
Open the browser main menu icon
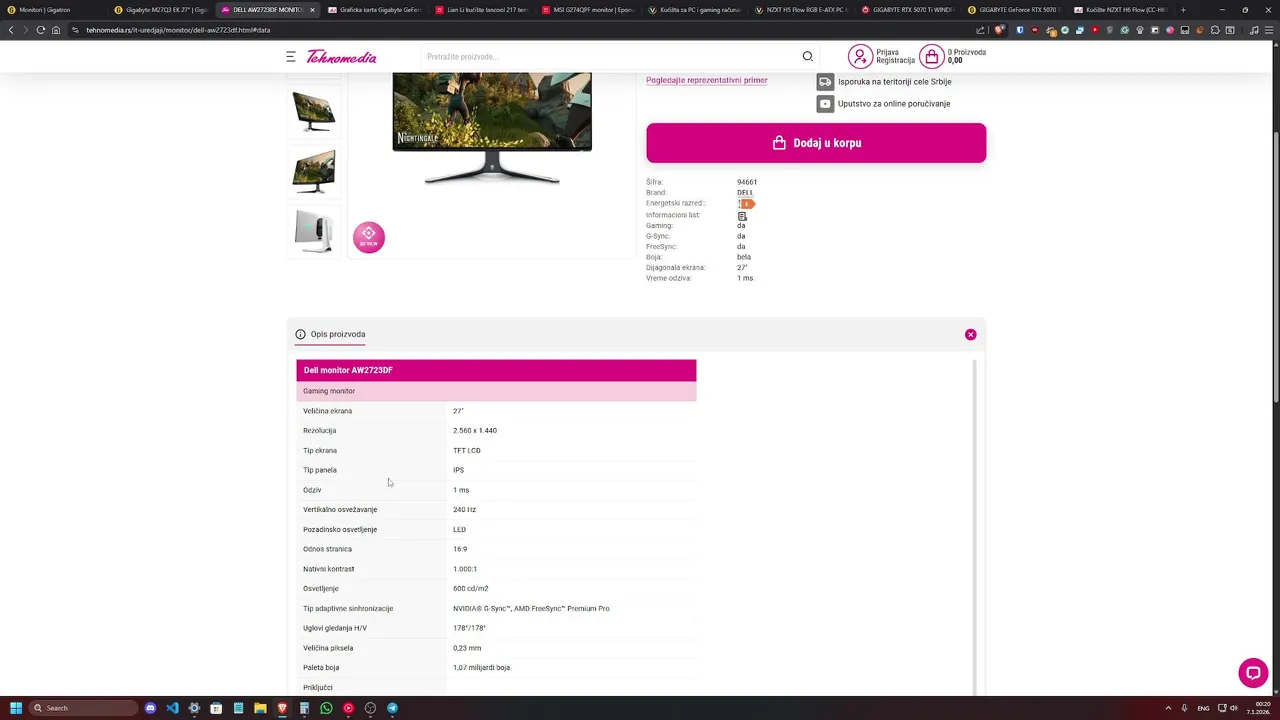coord(1271,30)
